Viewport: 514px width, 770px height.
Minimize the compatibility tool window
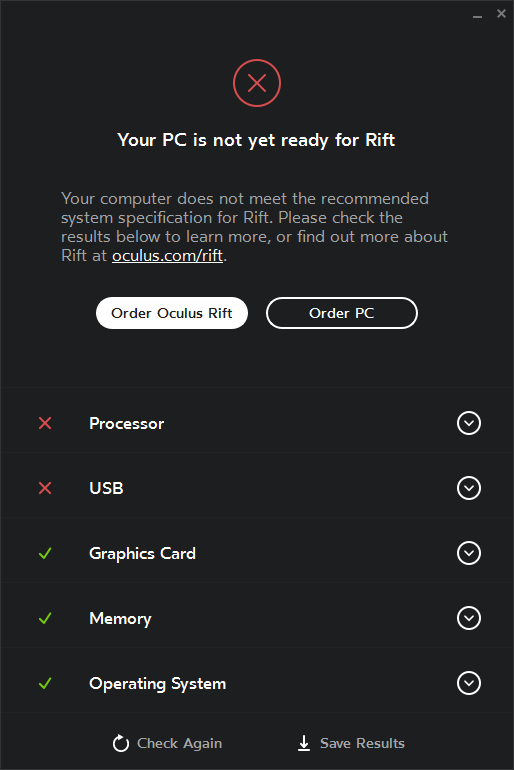tap(477, 15)
